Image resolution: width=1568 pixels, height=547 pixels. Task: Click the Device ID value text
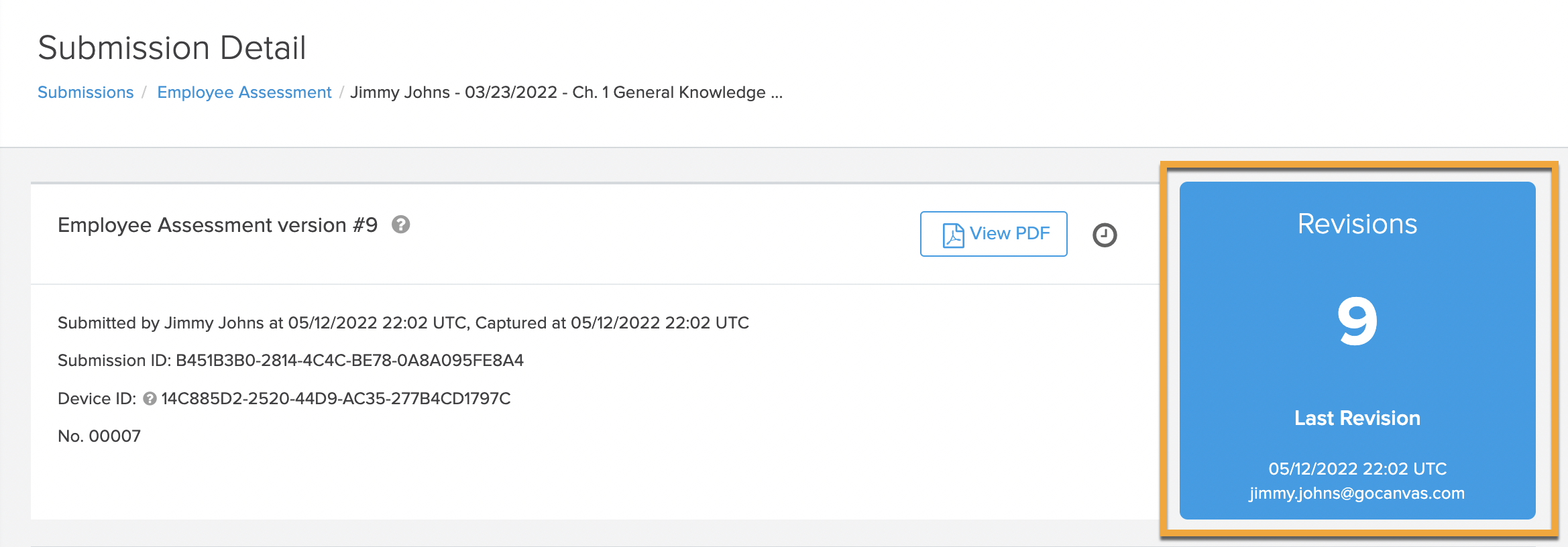336,399
